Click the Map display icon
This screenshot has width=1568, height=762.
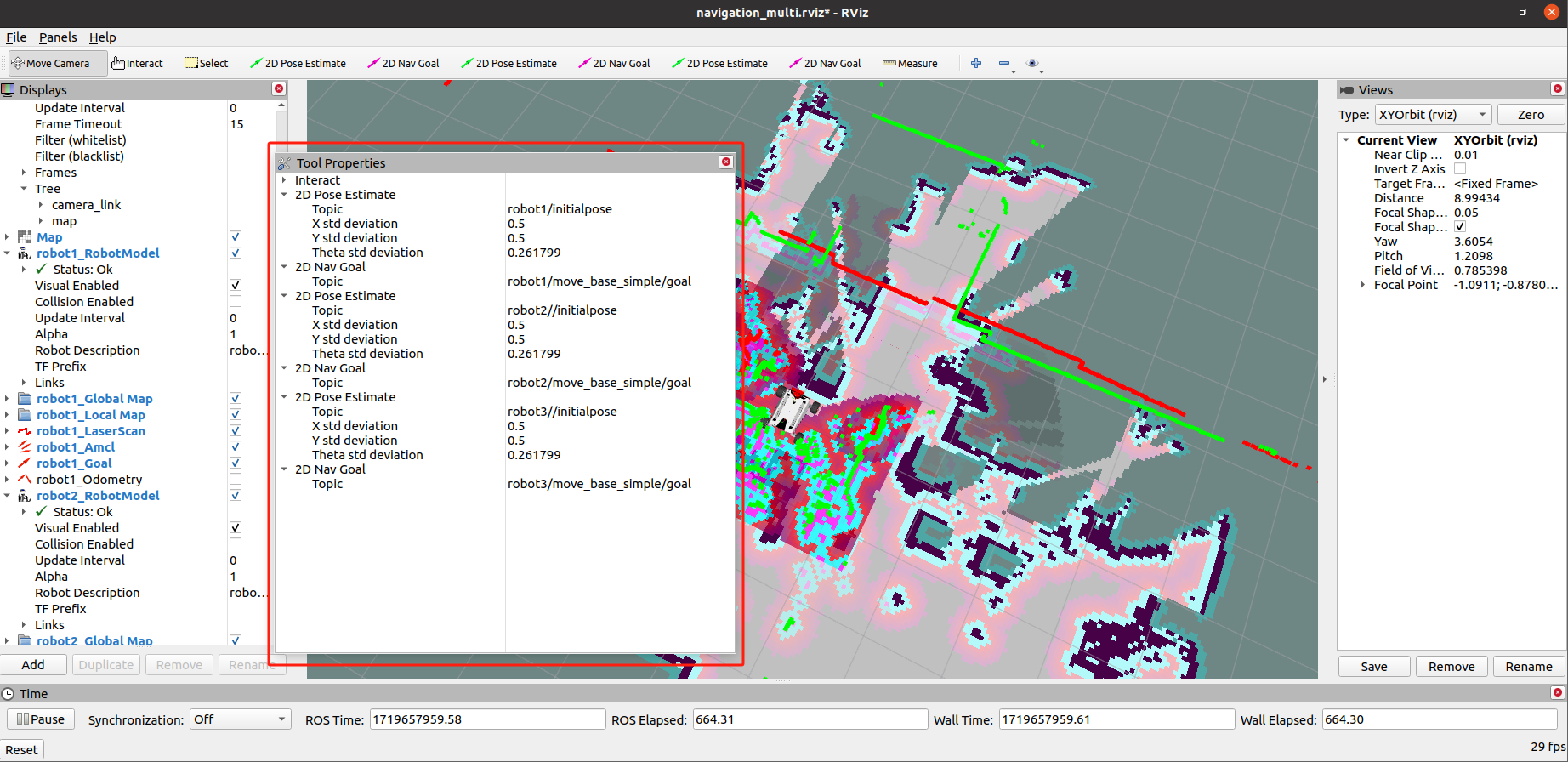(25, 236)
